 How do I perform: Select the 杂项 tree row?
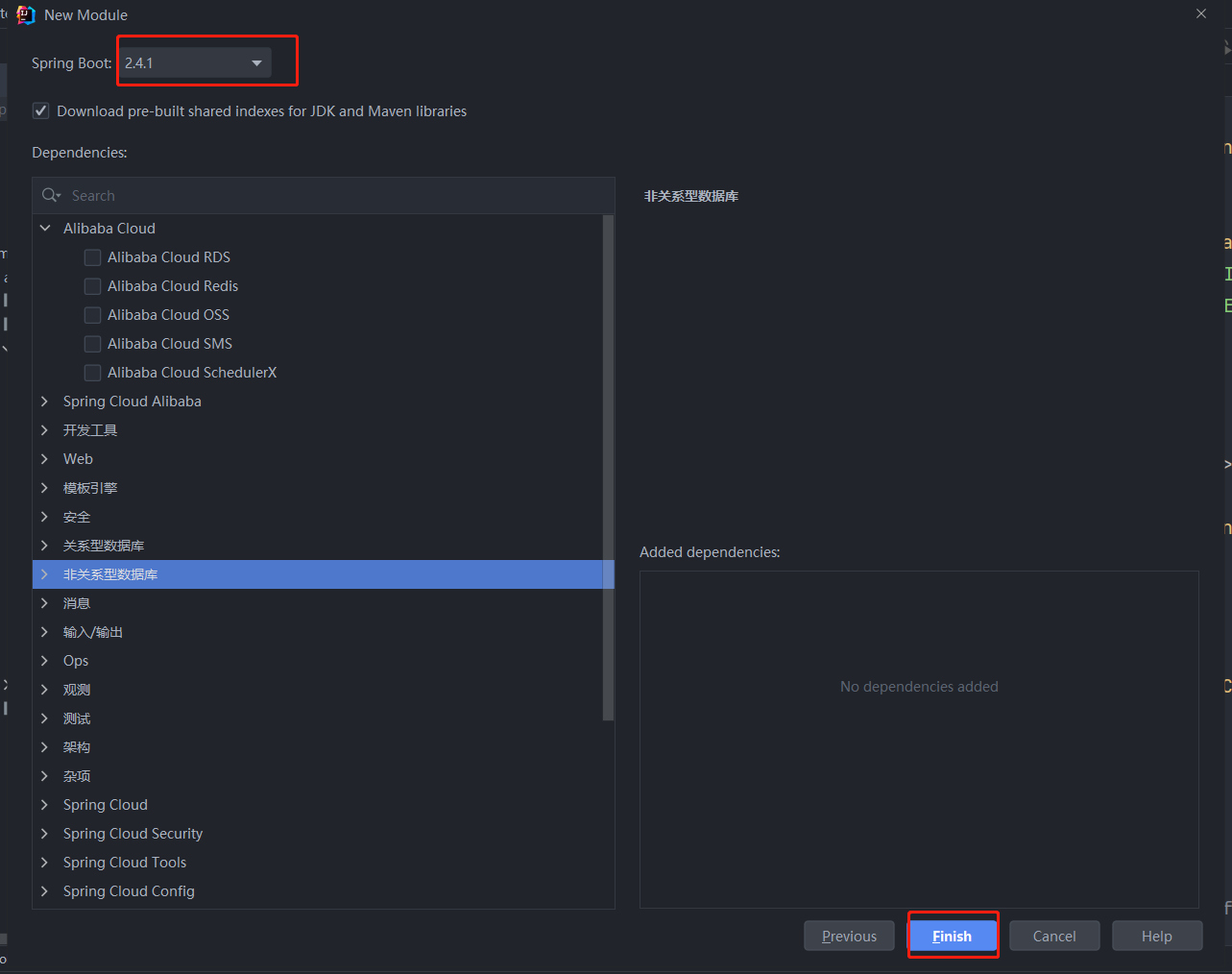[318, 776]
